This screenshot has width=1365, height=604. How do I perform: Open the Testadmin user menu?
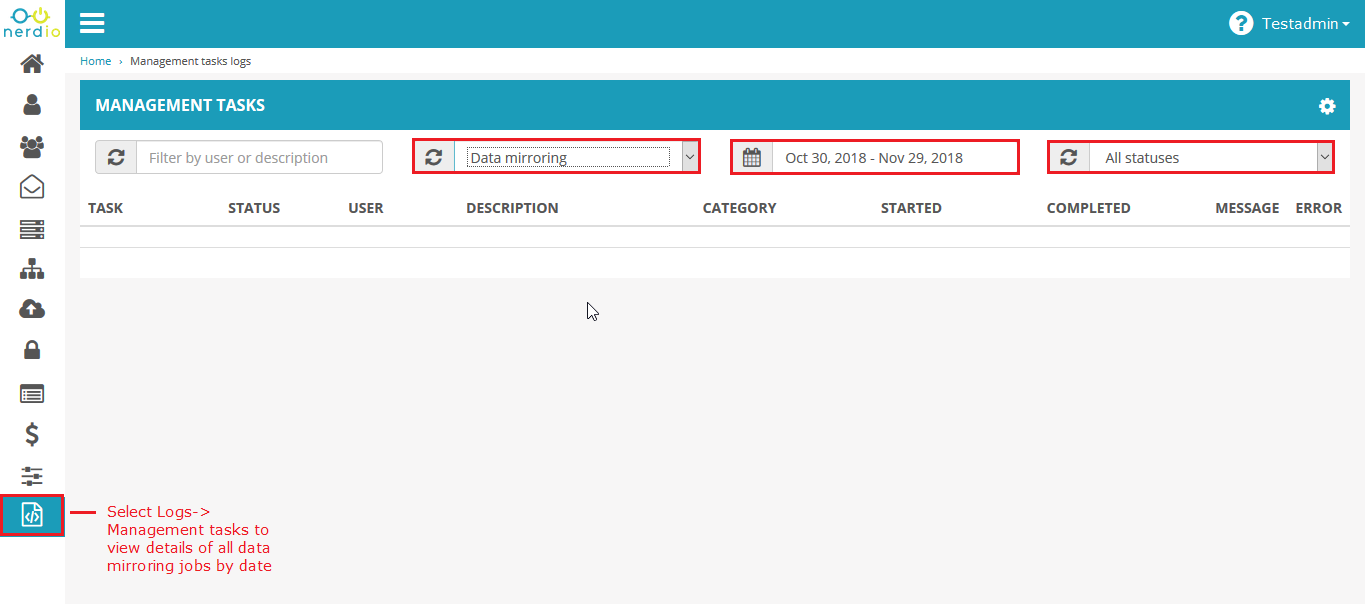click(1305, 24)
